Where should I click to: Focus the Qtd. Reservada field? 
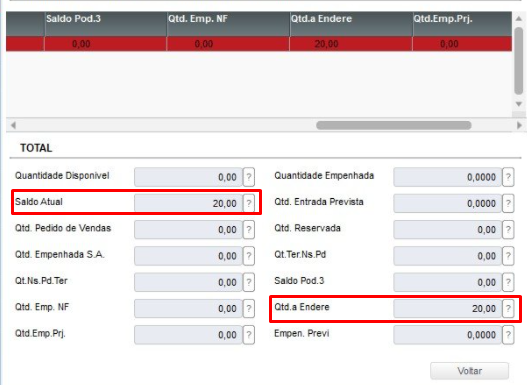(448, 230)
